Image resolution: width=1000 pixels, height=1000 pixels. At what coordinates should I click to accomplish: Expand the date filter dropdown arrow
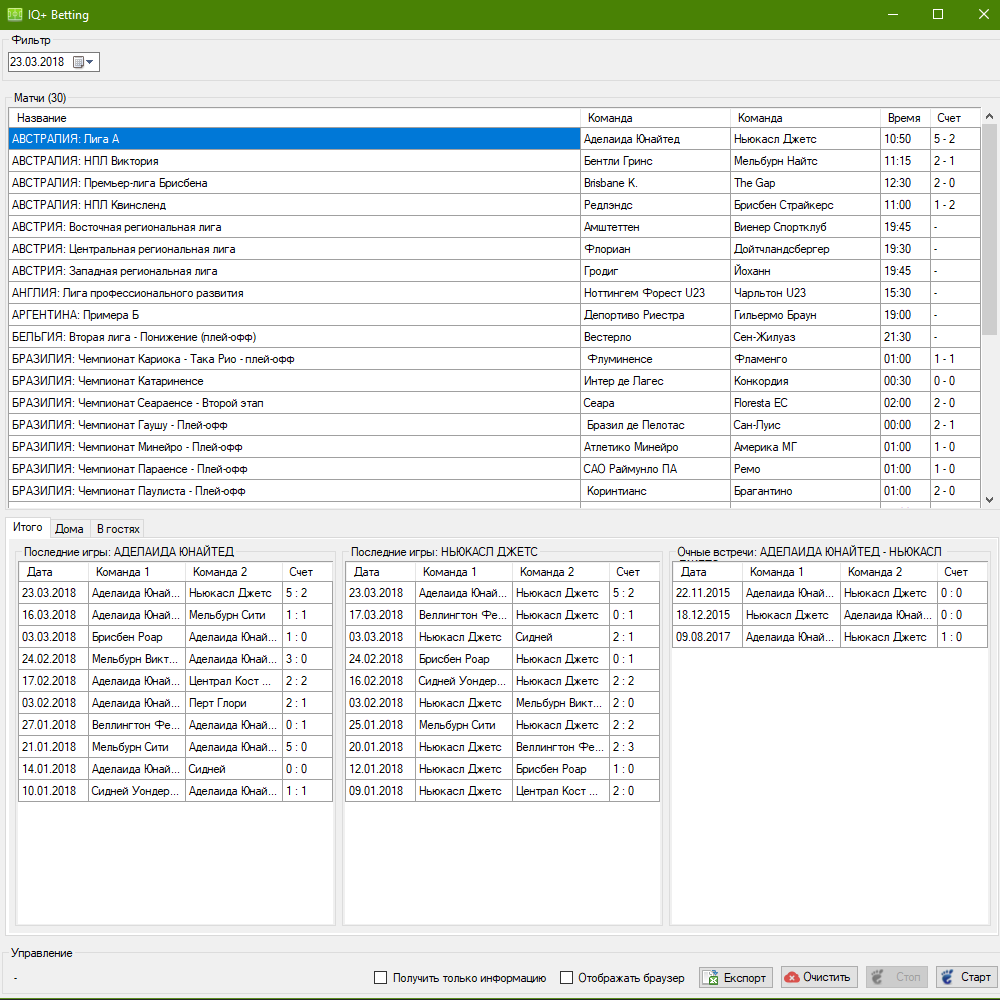point(91,62)
